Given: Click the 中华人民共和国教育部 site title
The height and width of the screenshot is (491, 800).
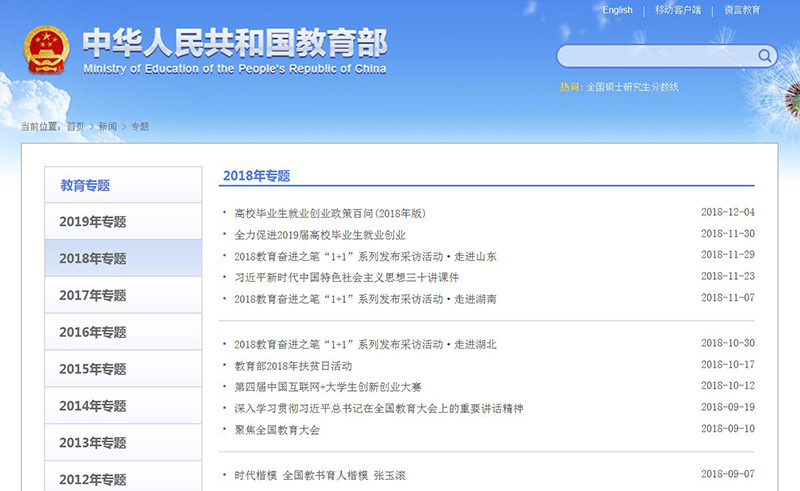Looking at the screenshot, I should [235, 43].
